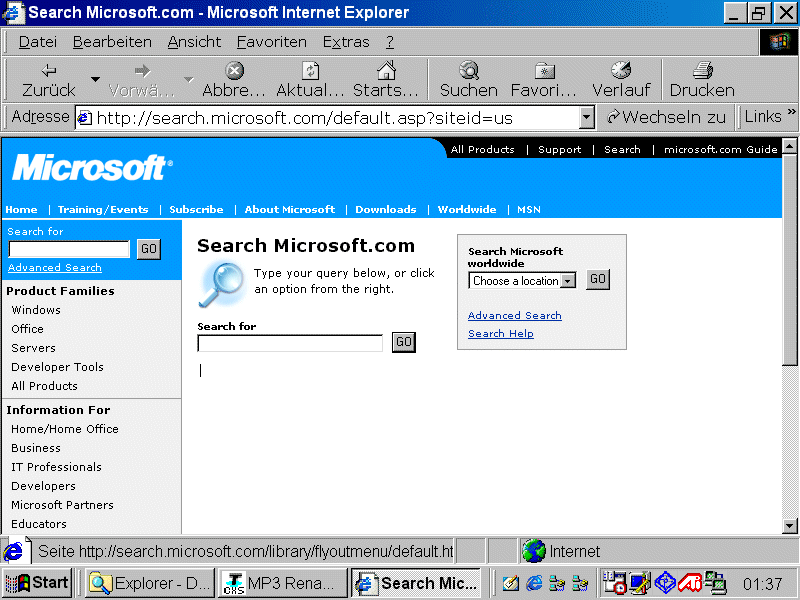
Task: Click the main 'Search for' text field
Action: click(290, 343)
